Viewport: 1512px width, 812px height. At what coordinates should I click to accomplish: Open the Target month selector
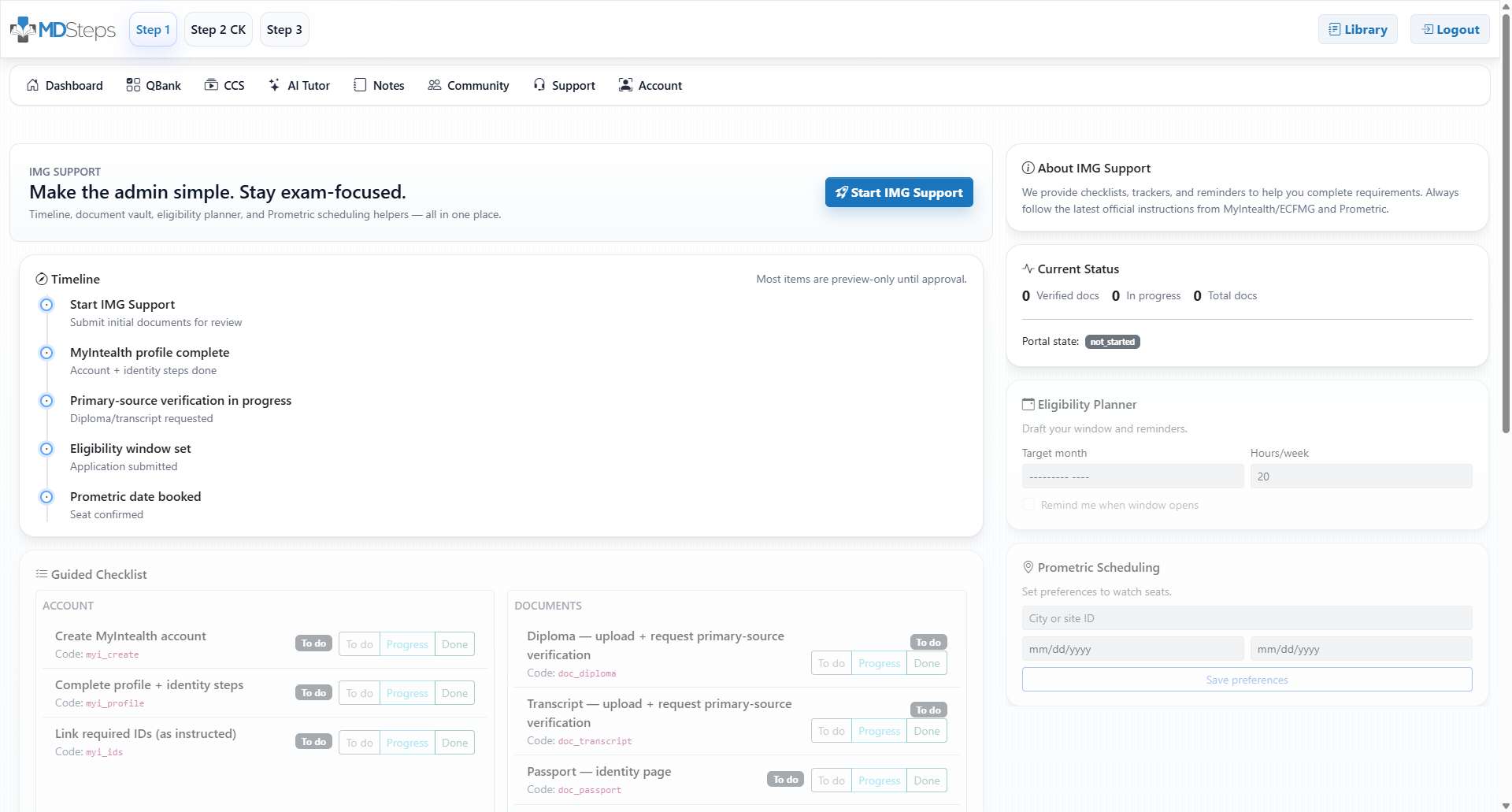pos(1132,476)
